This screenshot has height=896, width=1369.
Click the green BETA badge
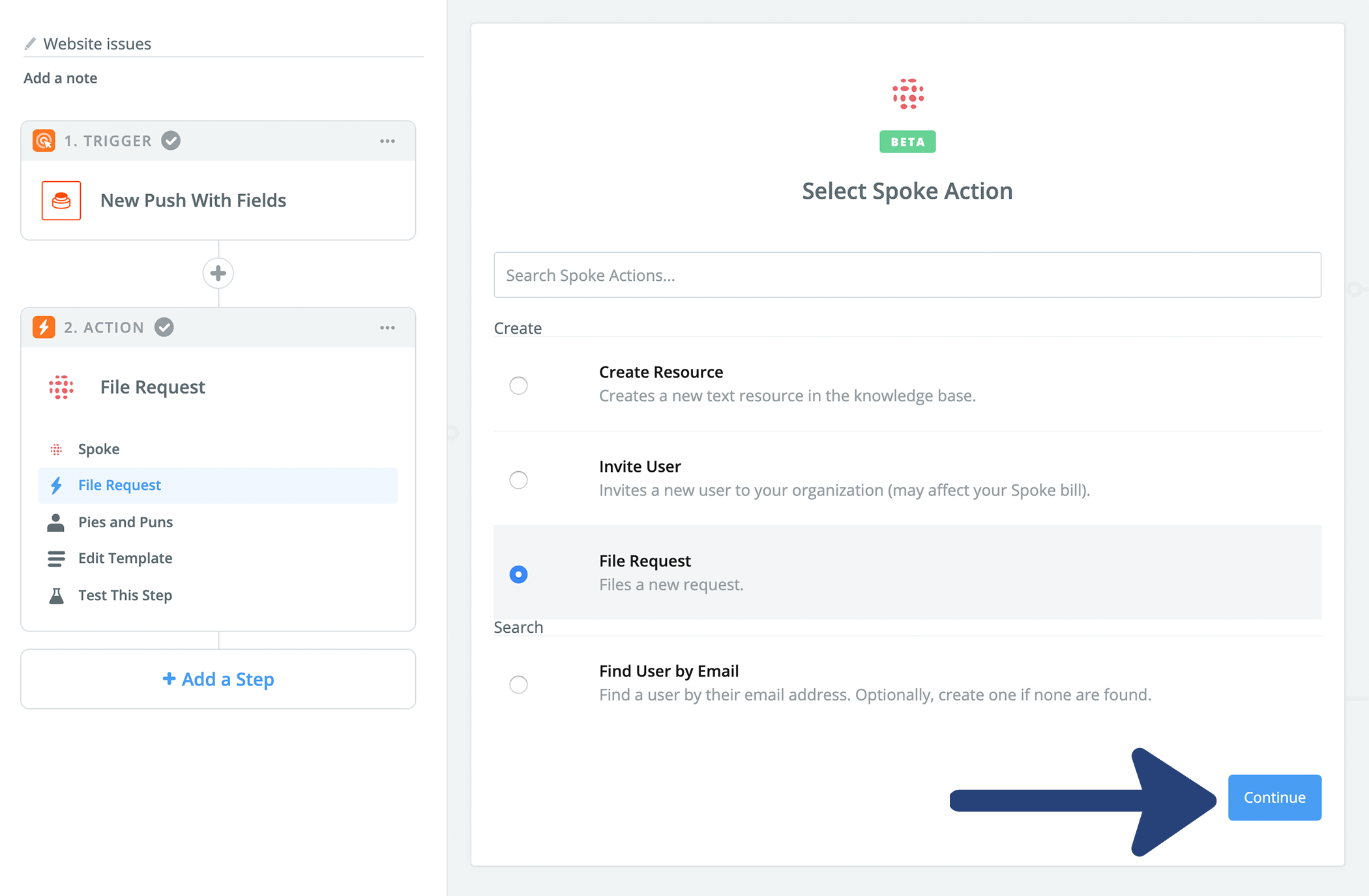click(x=907, y=141)
